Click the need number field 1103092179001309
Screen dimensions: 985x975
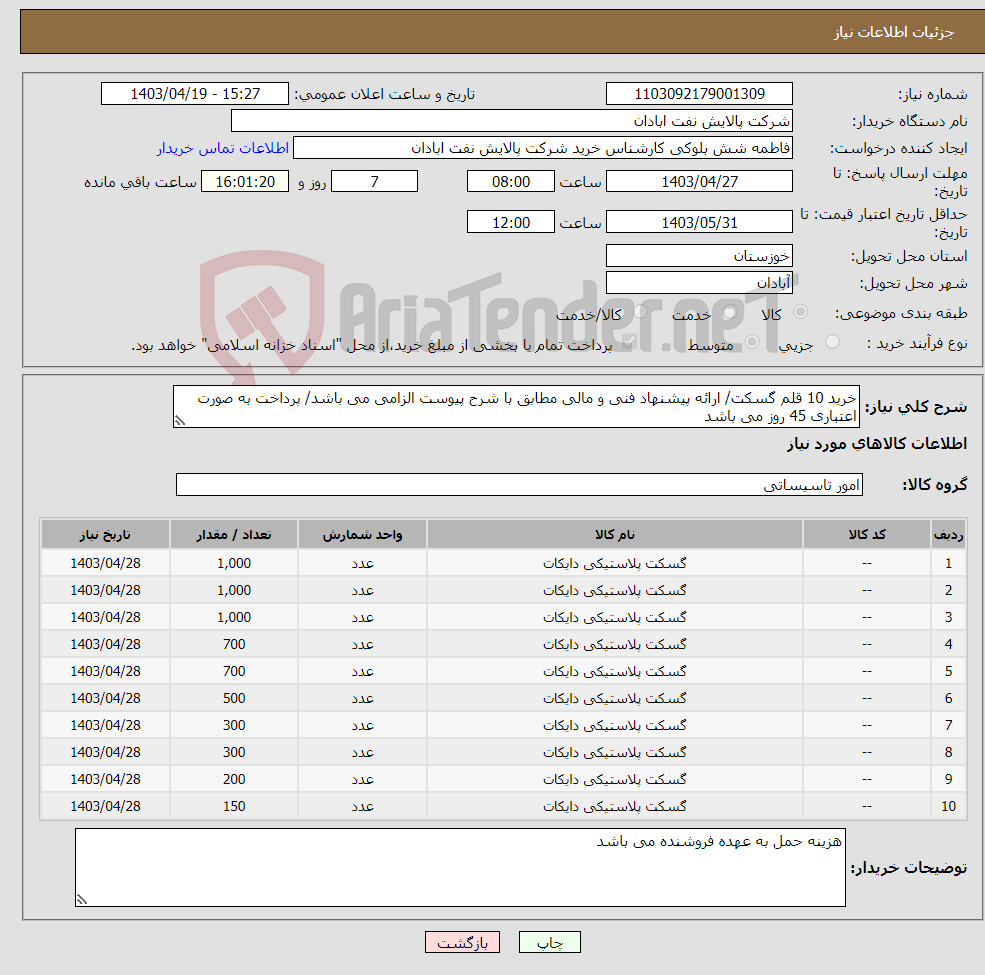[699, 94]
